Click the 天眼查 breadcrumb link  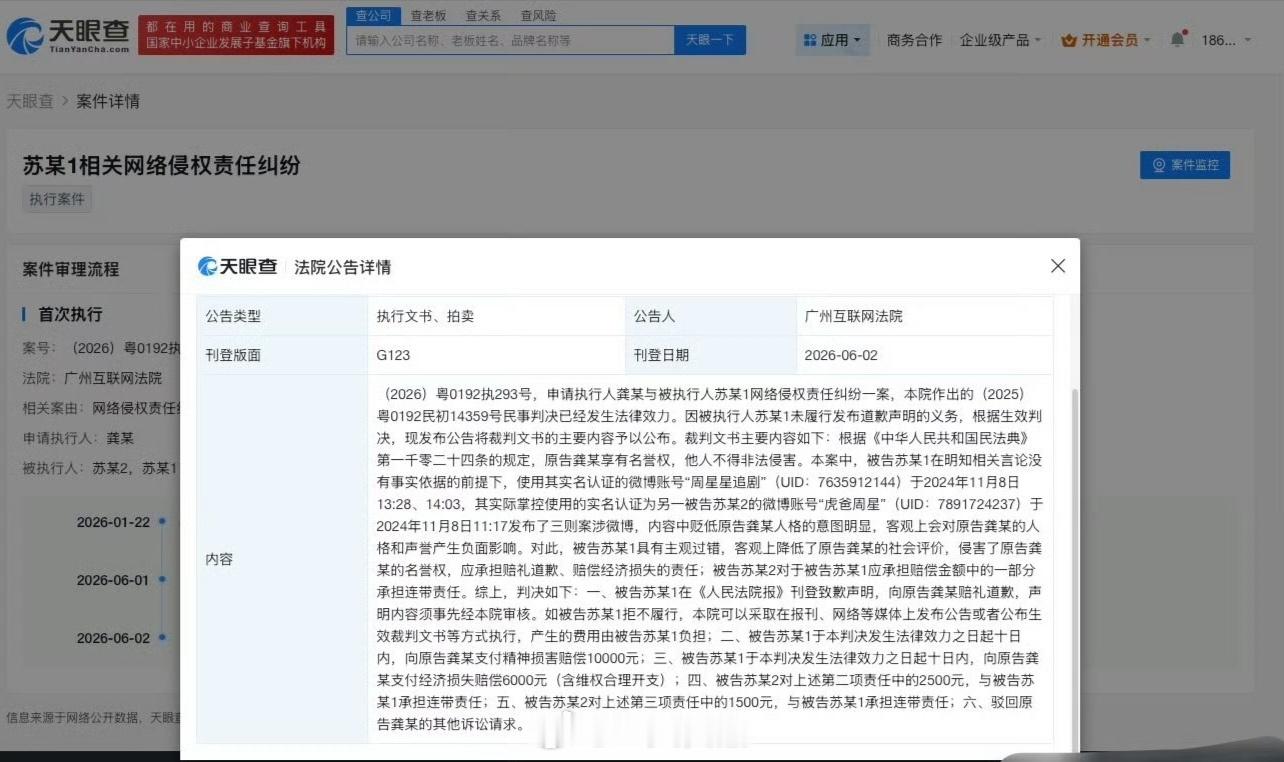[x=30, y=101]
